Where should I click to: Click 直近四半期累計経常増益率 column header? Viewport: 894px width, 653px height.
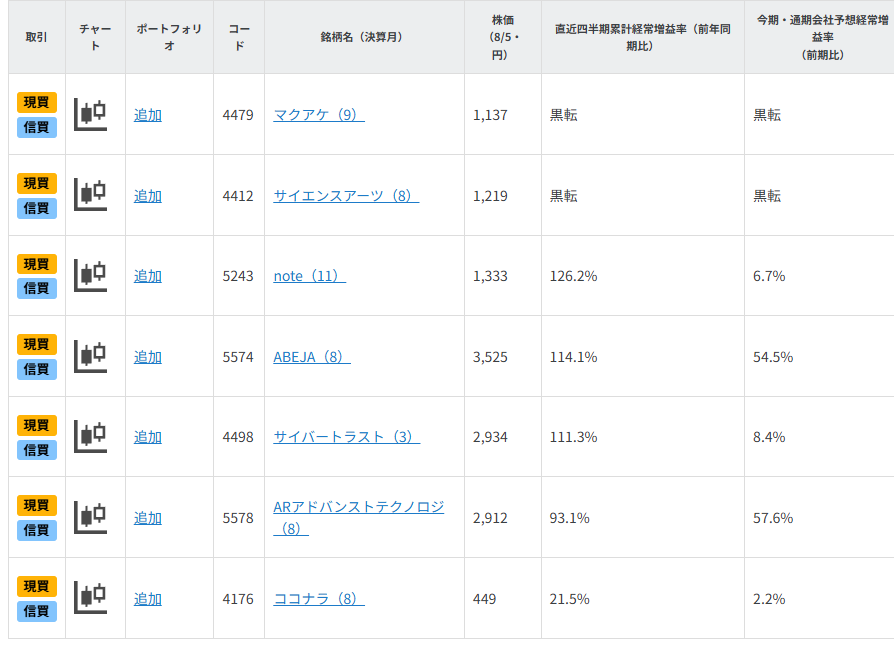(643, 37)
